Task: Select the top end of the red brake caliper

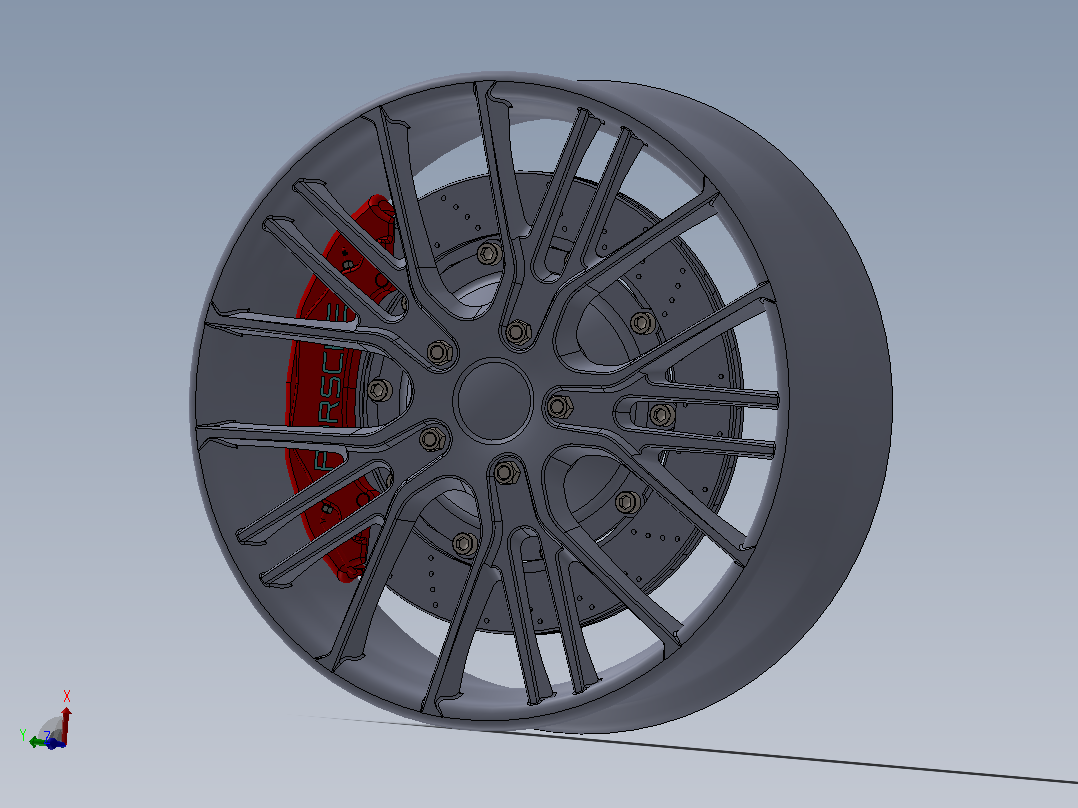Action: tap(378, 206)
